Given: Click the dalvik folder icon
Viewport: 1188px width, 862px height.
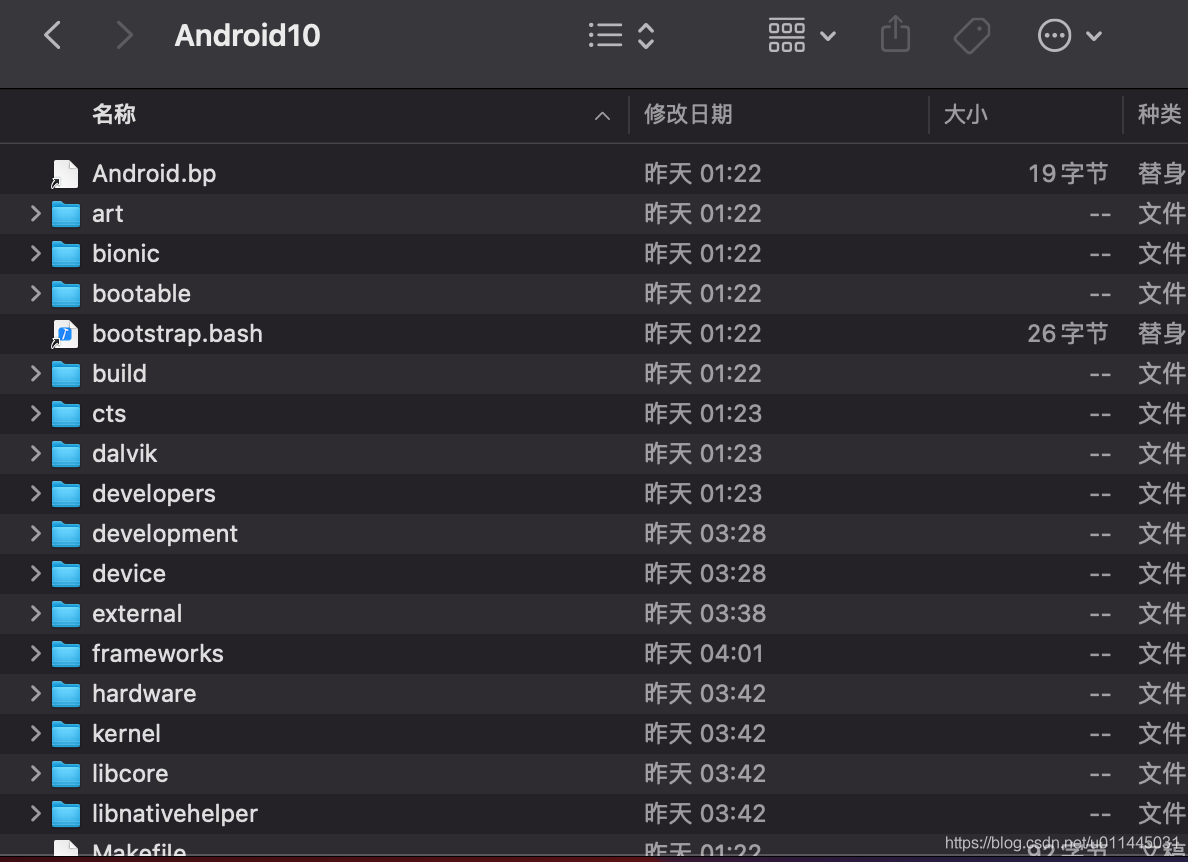Looking at the screenshot, I should click(66, 454).
